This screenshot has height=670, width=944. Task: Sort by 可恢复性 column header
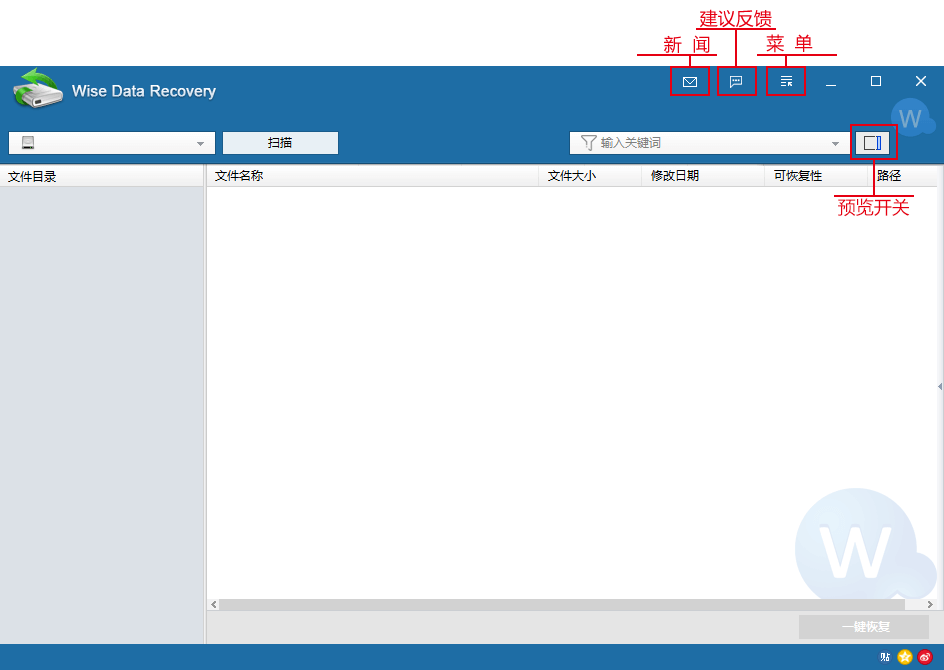[816, 176]
